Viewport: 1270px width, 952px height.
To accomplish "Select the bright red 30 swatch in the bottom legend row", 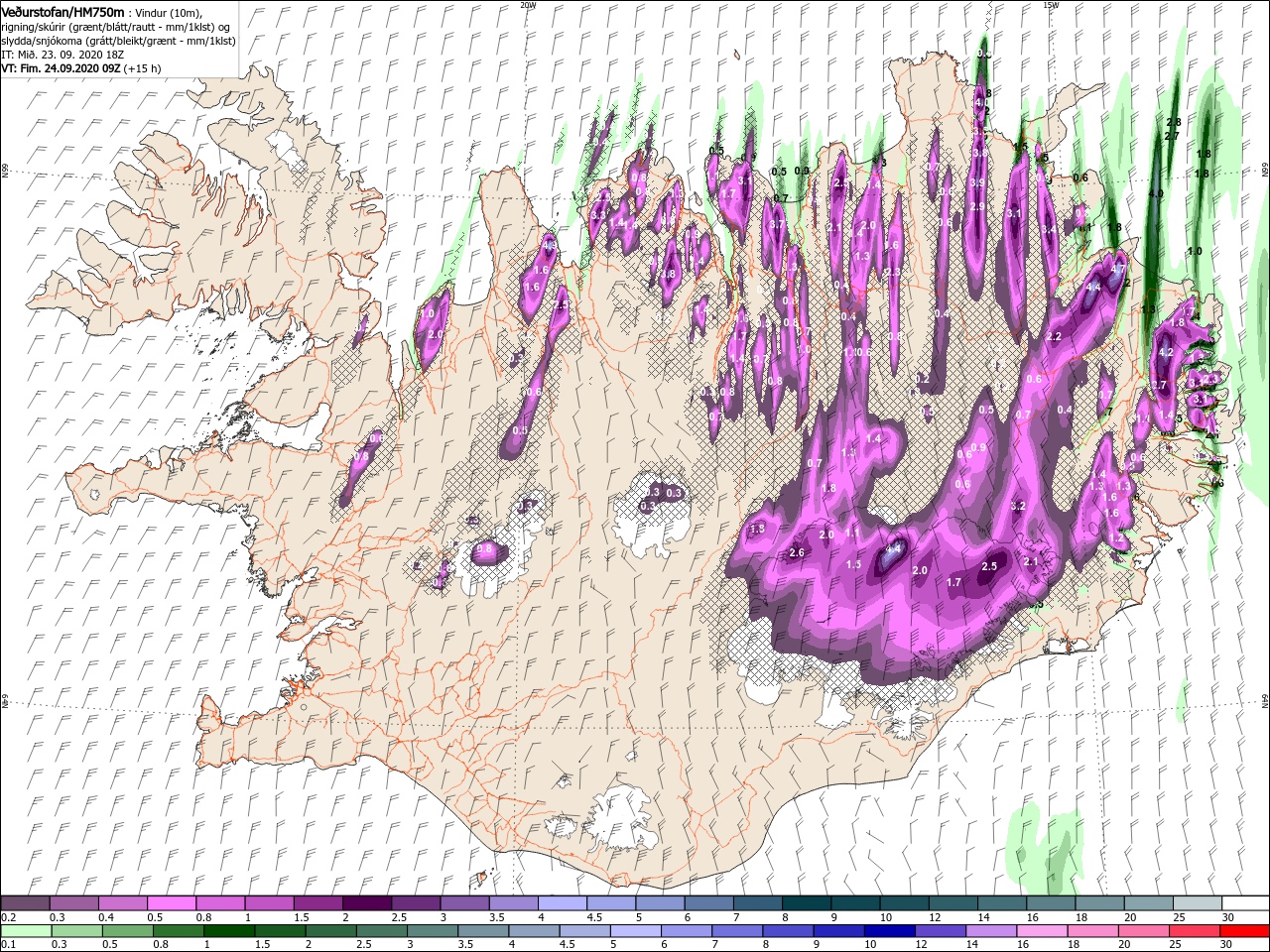I will coord(1245,931).
